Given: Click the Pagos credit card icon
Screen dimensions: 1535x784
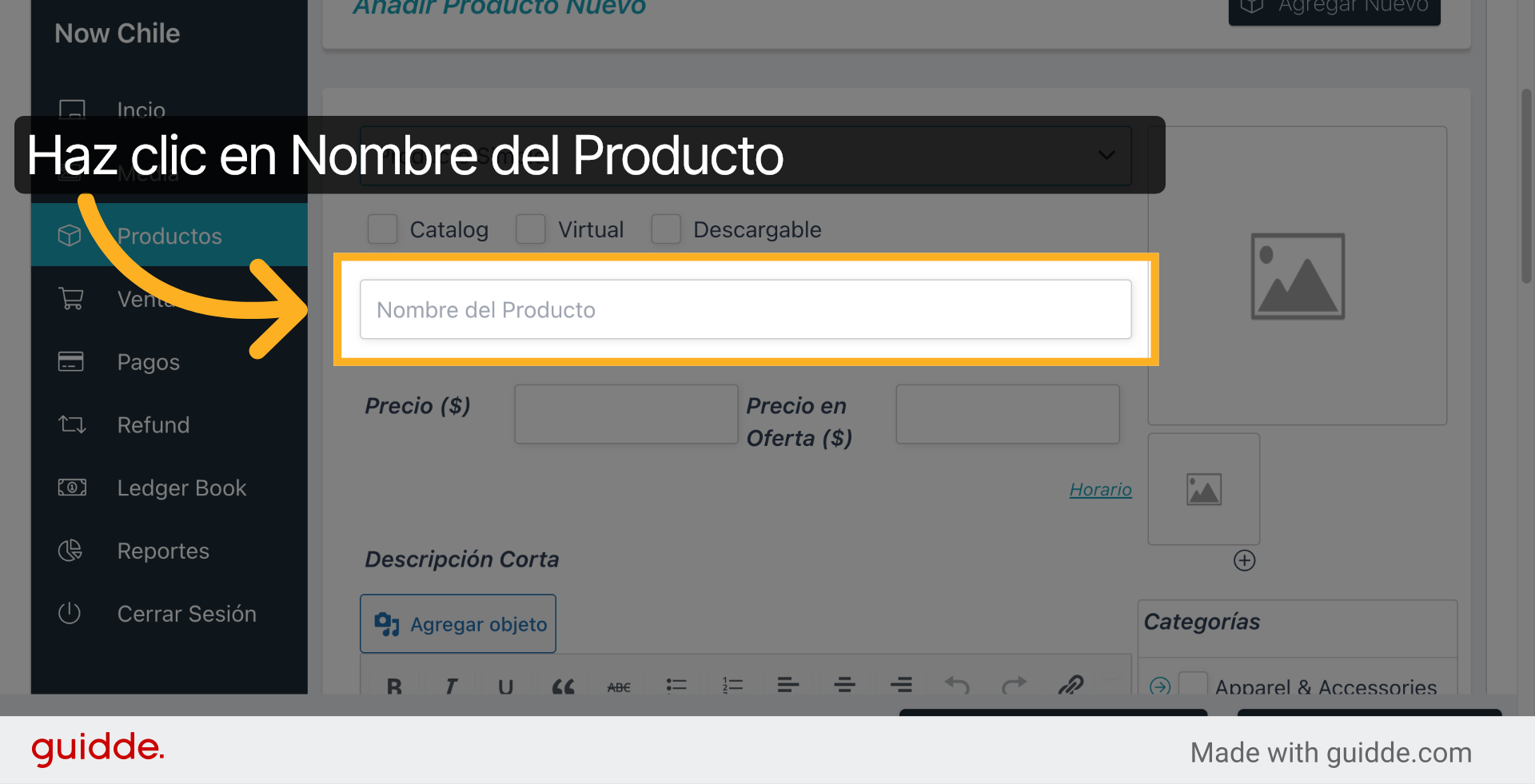Looking at the screenshot, I should (71, 361).
